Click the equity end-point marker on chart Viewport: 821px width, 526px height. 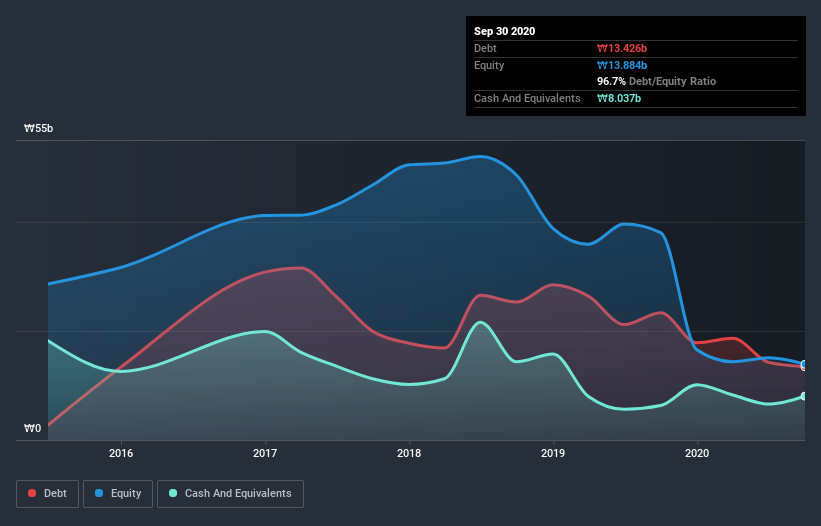coord(804,364)
